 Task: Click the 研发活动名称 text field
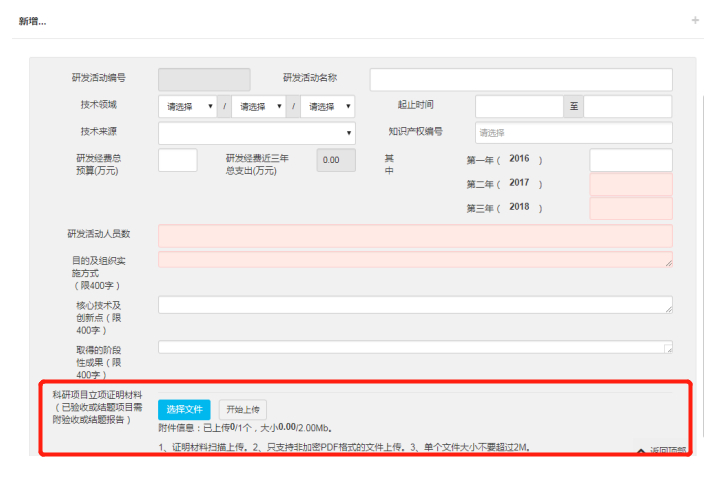coord(520,80)
